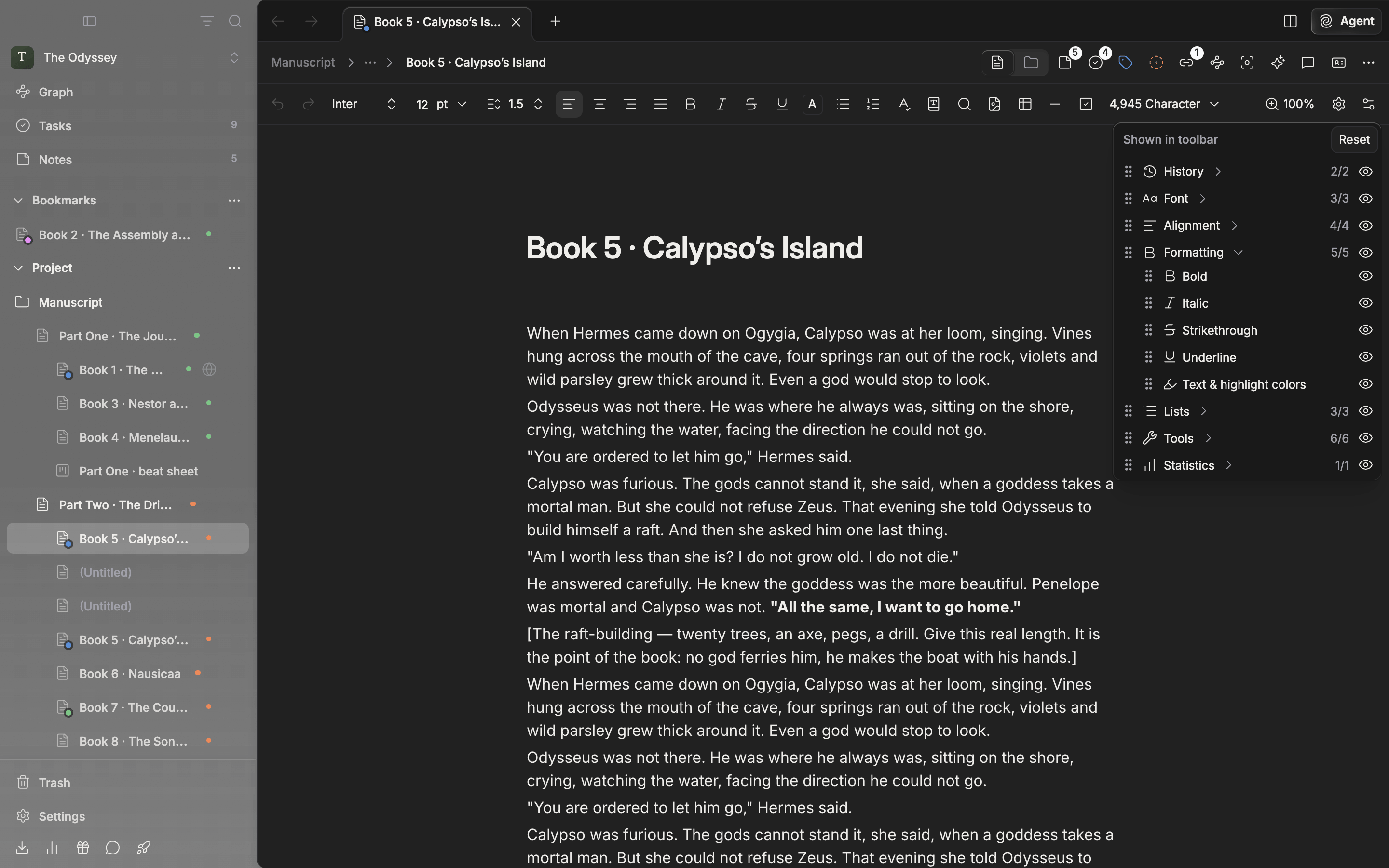Click the strikethrough toolbar icon
The width and height of the screenshot is (1389, 868).
751,104
